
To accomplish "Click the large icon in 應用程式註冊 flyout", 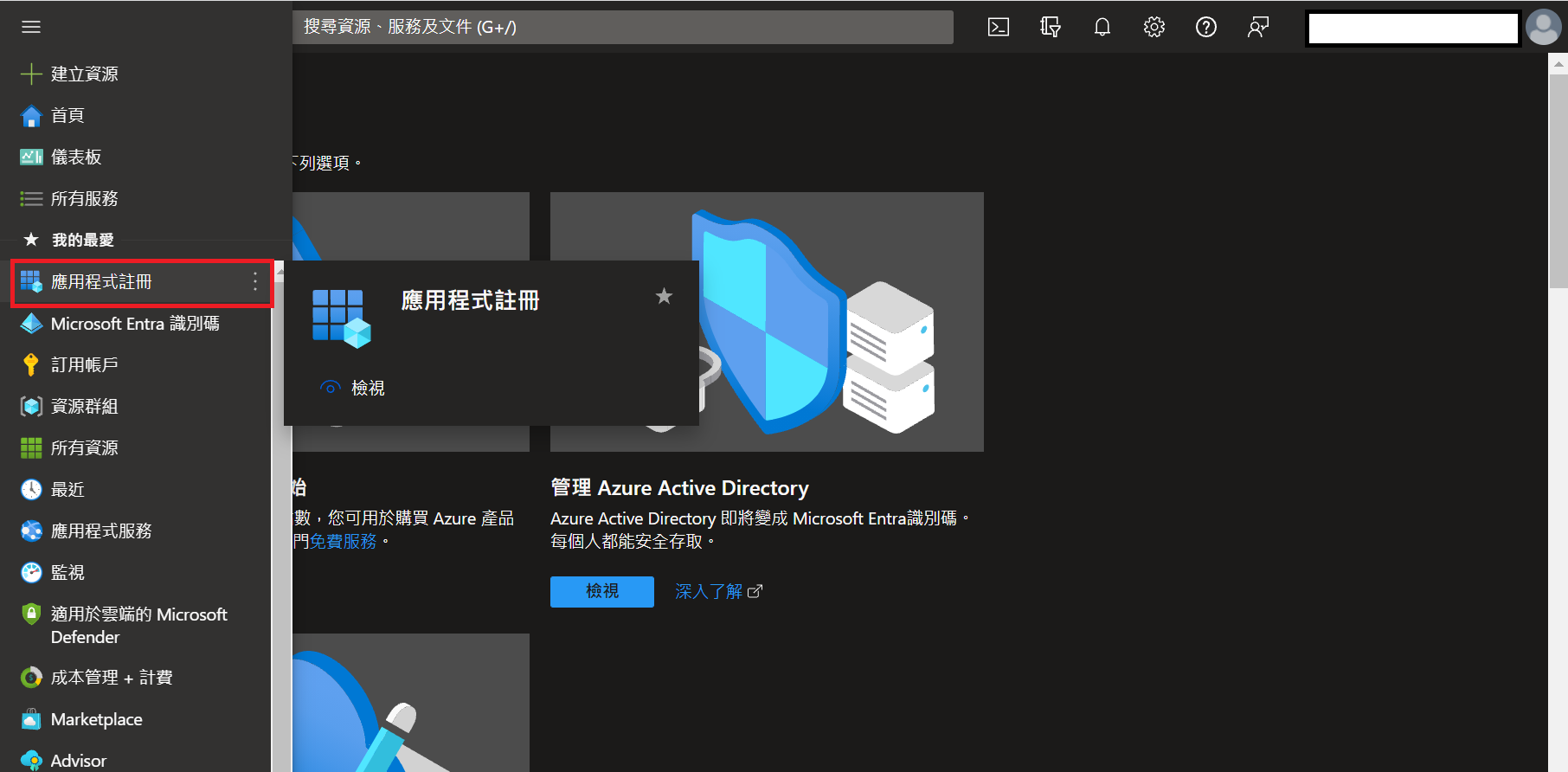I will coord(341,318).
